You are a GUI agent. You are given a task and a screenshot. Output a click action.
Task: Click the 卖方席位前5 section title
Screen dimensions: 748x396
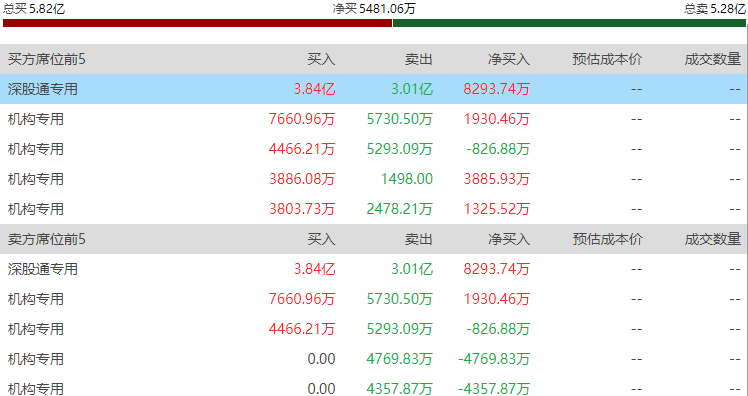click(x=47, y=239)
